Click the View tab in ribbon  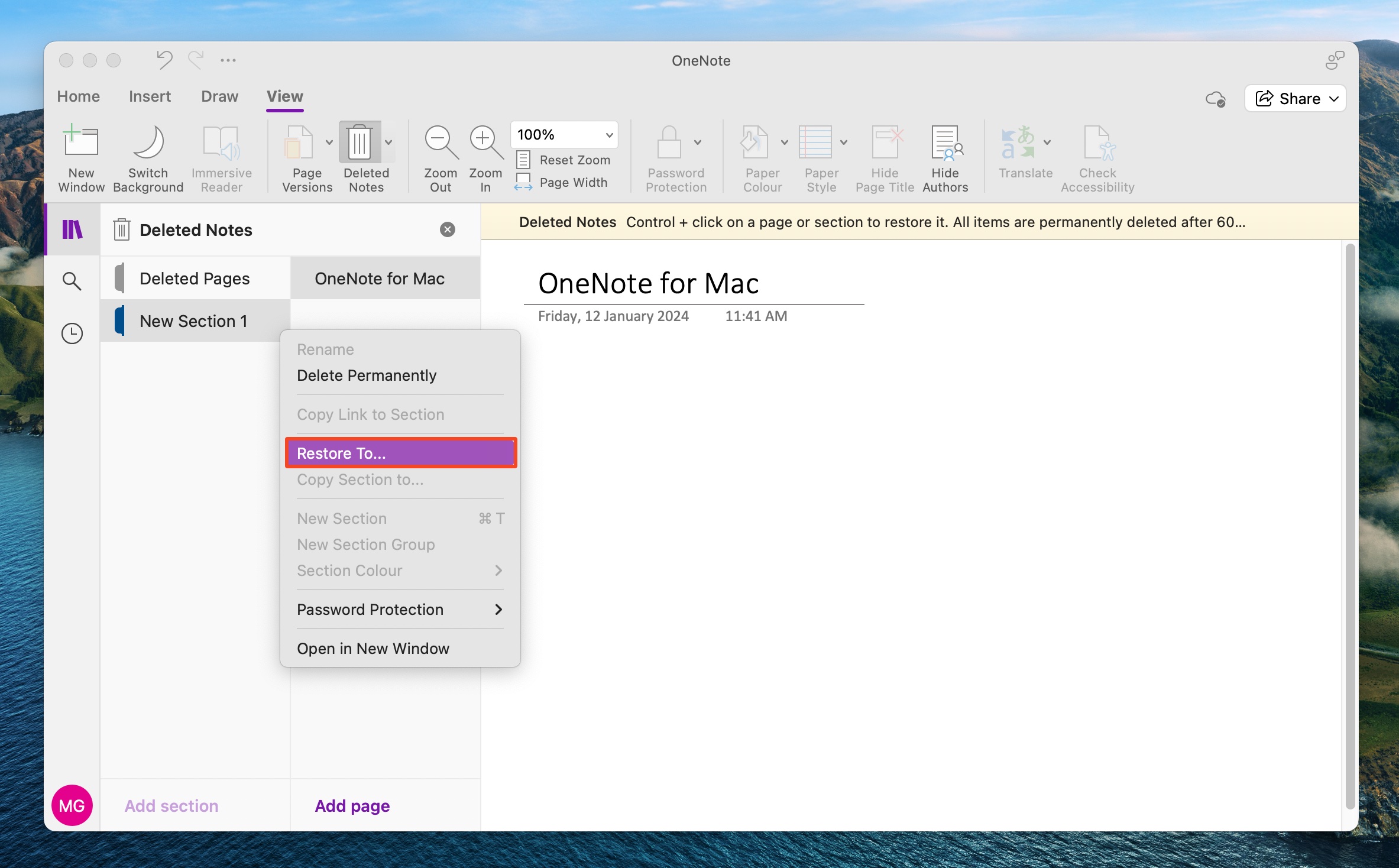click(x=285, y=96)
